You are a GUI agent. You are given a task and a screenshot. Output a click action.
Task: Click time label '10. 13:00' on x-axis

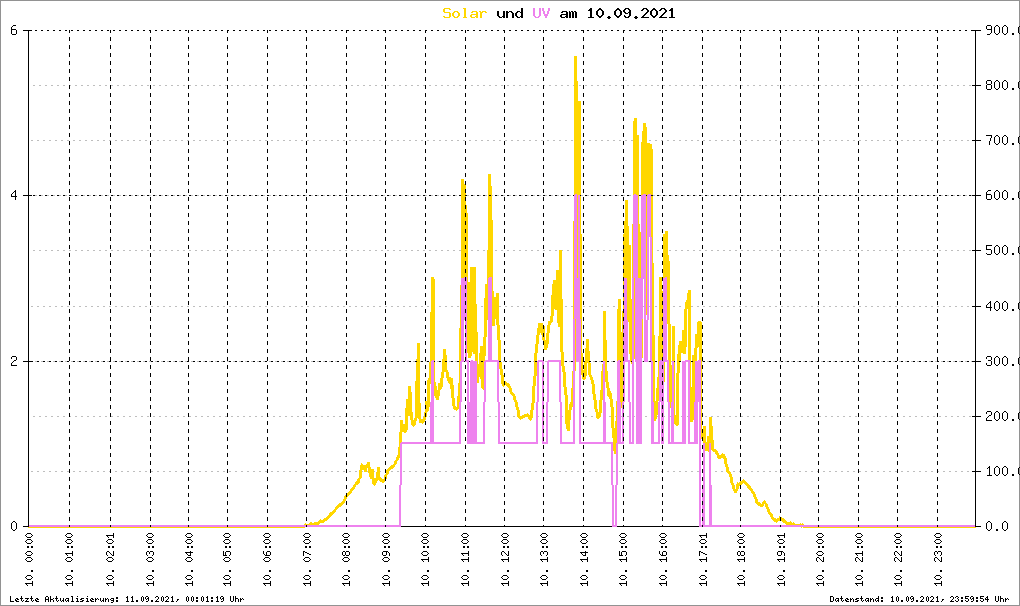(x=544, y=559)
